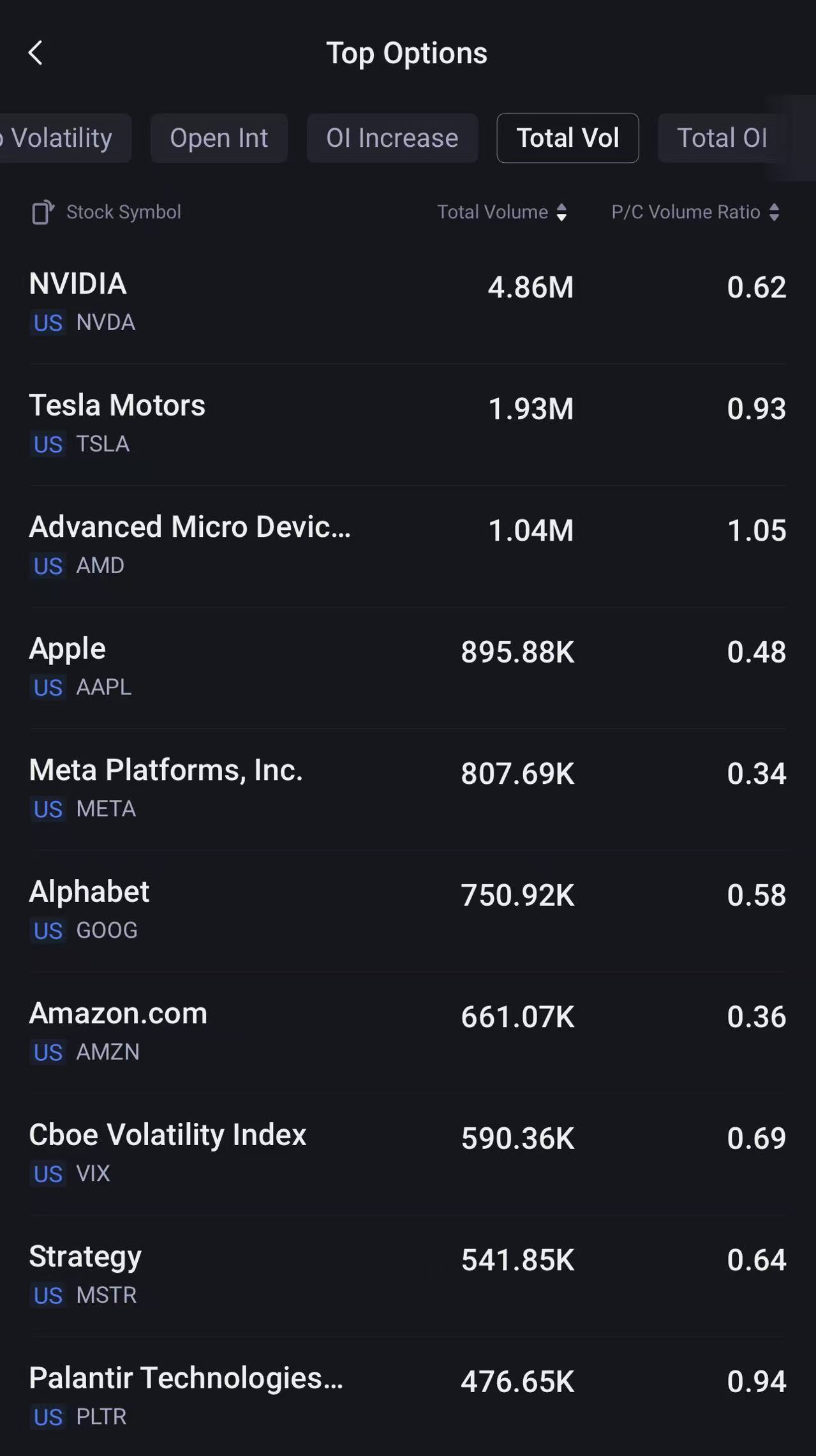
Task: Select the OI Increase tab
Action: click(392, 138)
